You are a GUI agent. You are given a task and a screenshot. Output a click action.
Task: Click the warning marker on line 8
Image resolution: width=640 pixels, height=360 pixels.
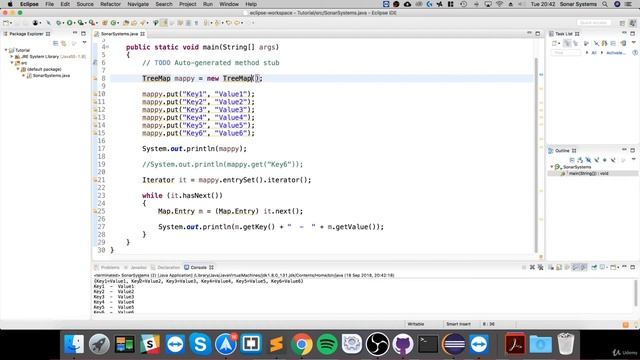coord(95,78)
